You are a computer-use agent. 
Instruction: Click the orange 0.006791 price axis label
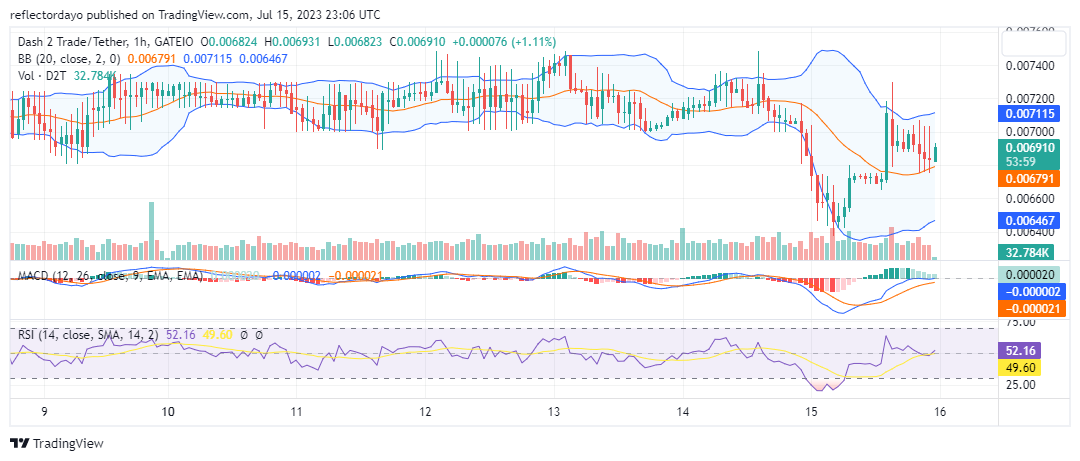pos(1029,179)
